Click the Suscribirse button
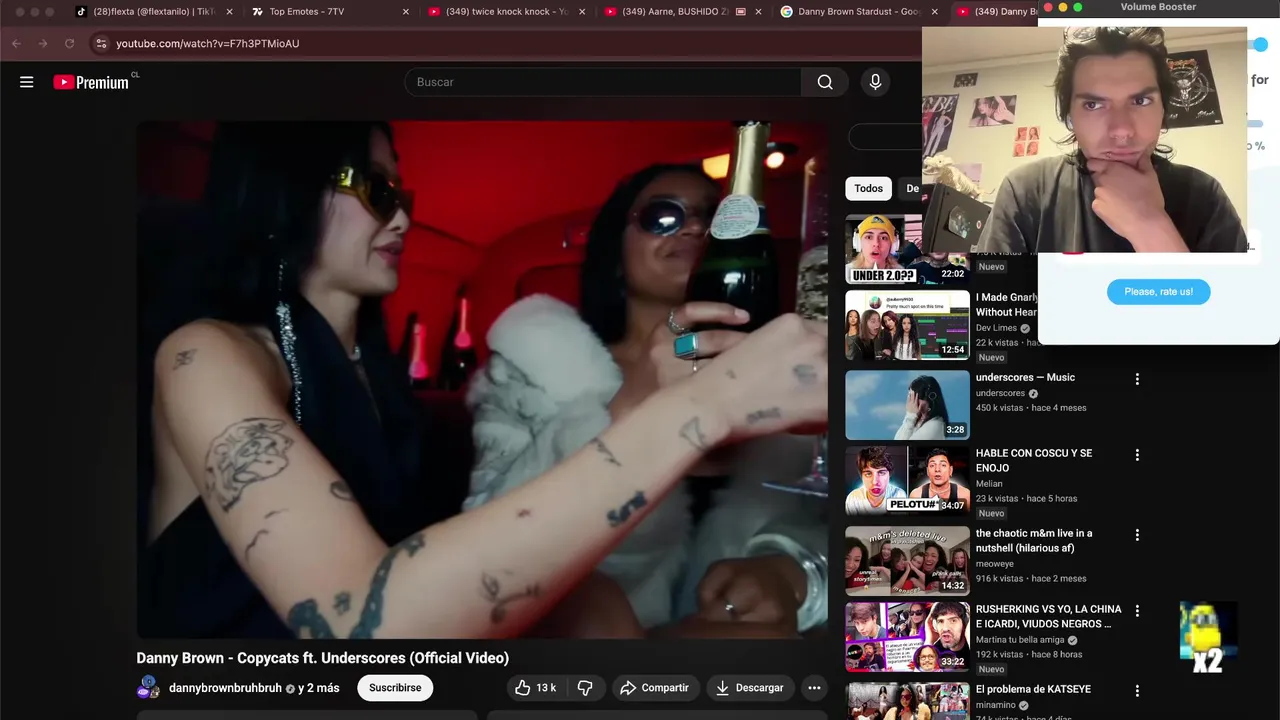 [395, 688]
